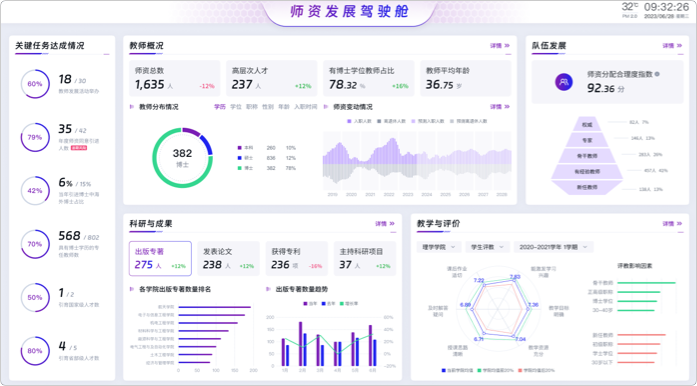Image resolution: width=697 pixels, height=386 pixels.
Task: Click the 79% progress ring
Action: click(x=35, y=137)
